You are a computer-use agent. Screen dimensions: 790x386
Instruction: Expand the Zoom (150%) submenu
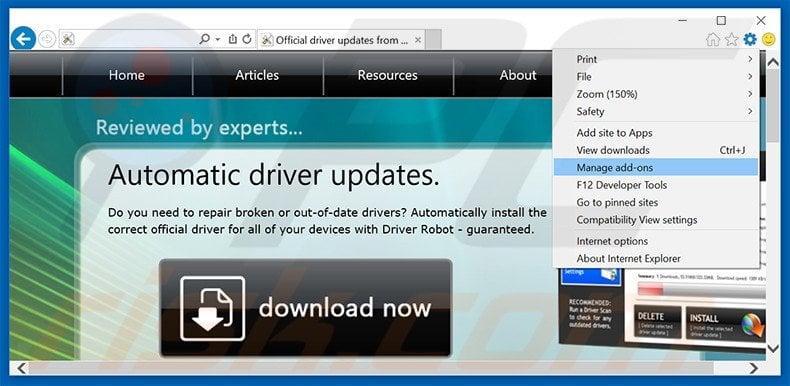click(655, 94)
